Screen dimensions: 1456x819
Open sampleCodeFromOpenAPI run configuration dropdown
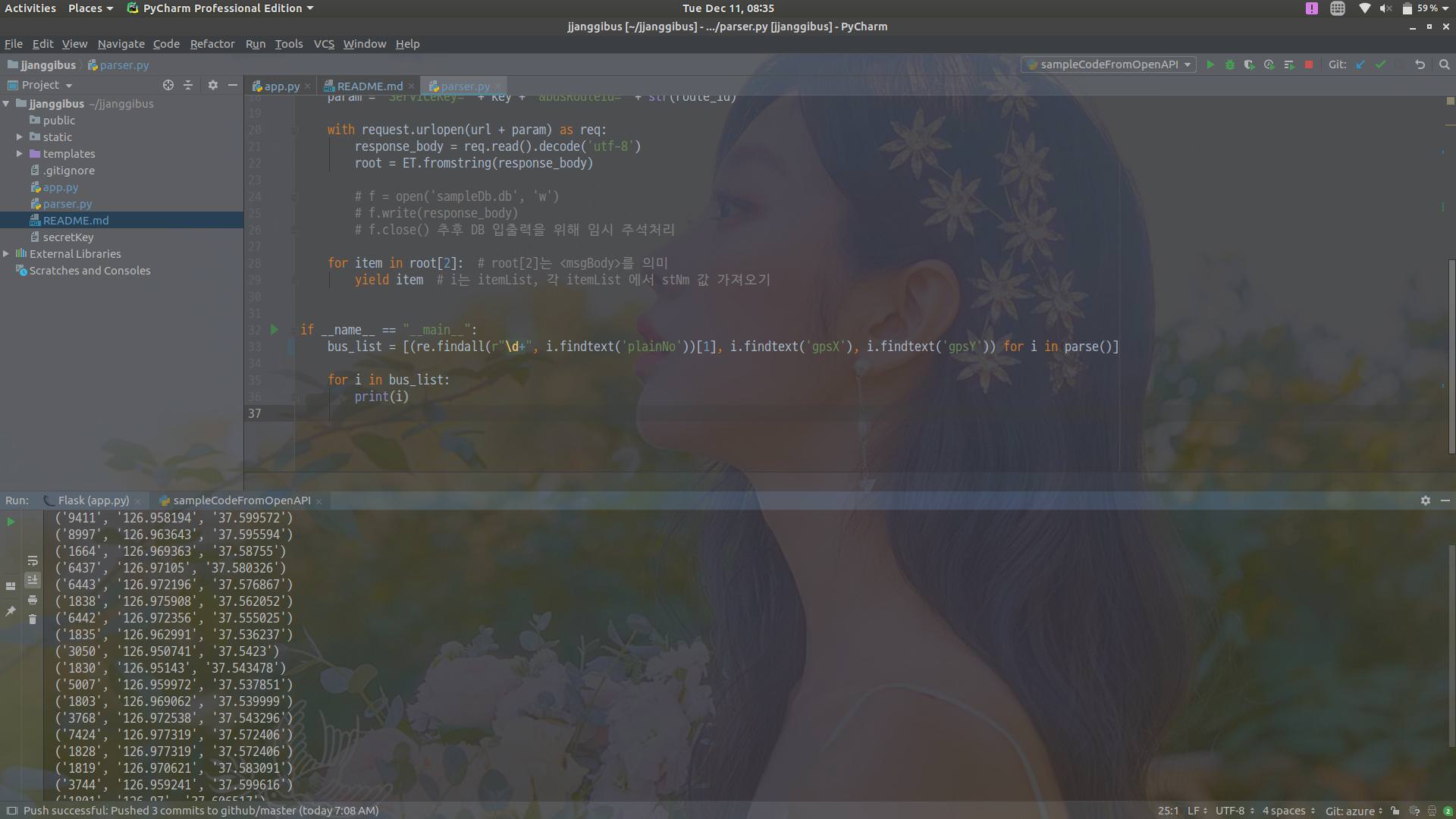pyautogui.click(x=1109, y=64)
